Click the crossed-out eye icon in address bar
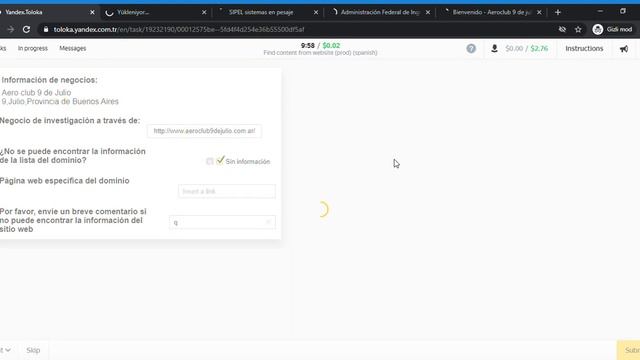The width and height of the screenshot is (640, 360). coord(562,29)
